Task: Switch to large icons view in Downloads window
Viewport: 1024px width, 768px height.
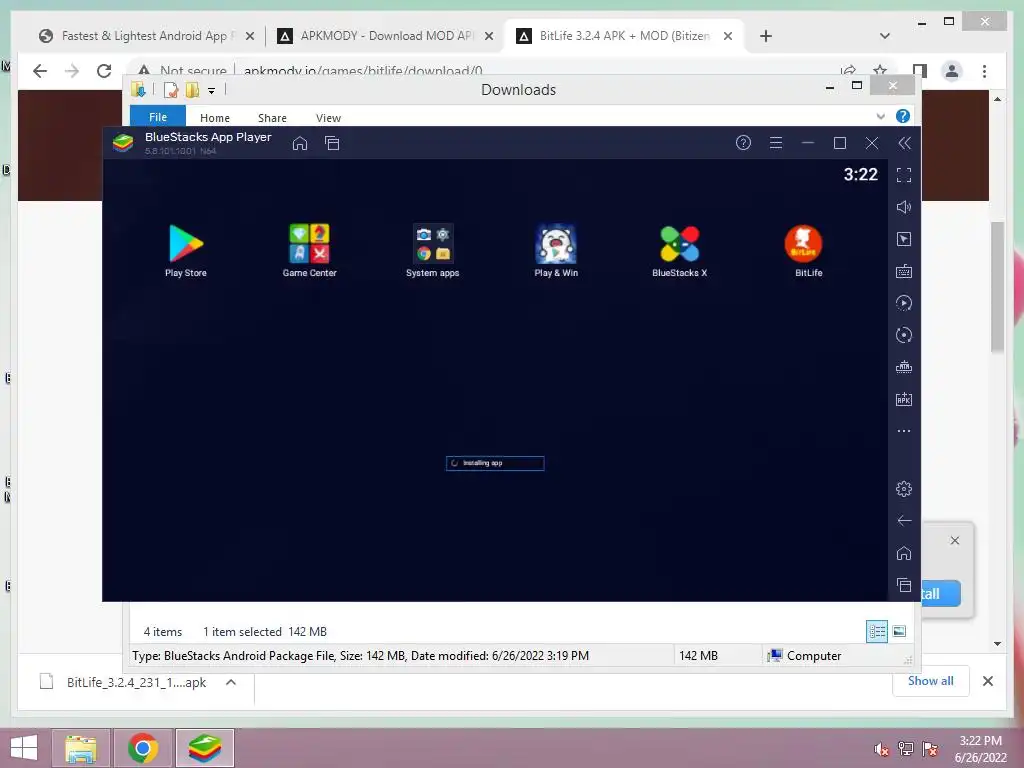Action: (899, 631)
